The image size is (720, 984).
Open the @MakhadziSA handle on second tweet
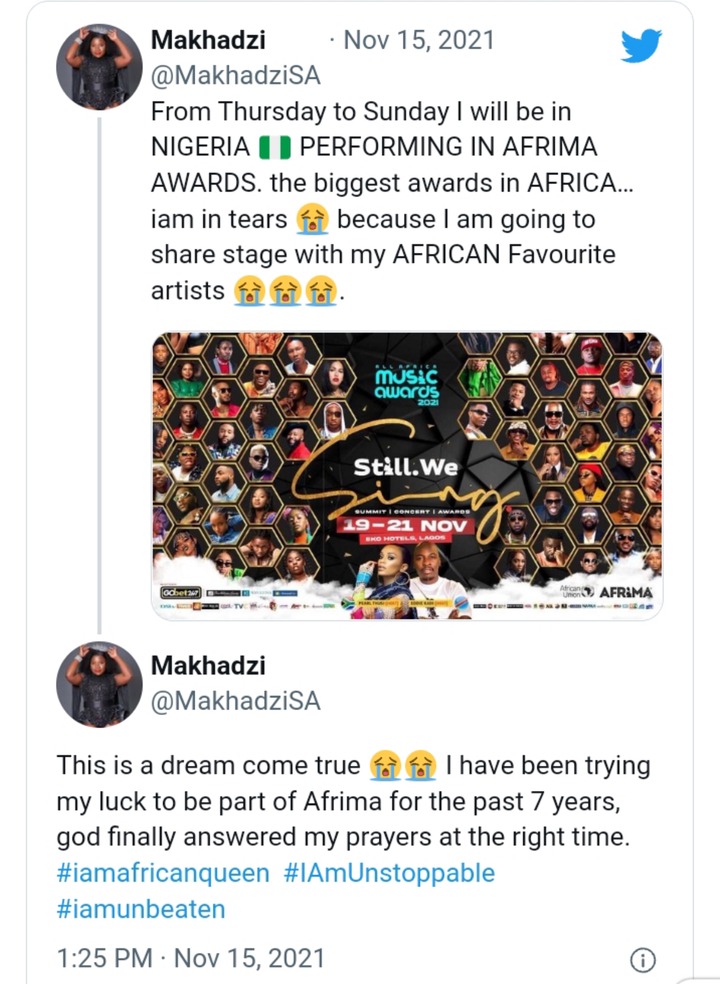tap(236, 701)
